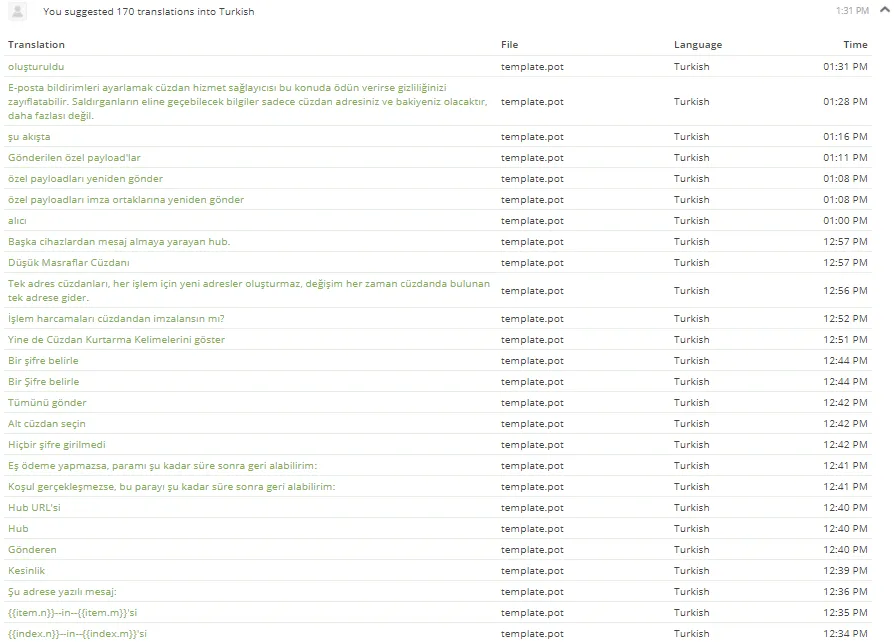Open the '{{index.n}}--in--{{index.m}}'si' translation

coord(78,634)
